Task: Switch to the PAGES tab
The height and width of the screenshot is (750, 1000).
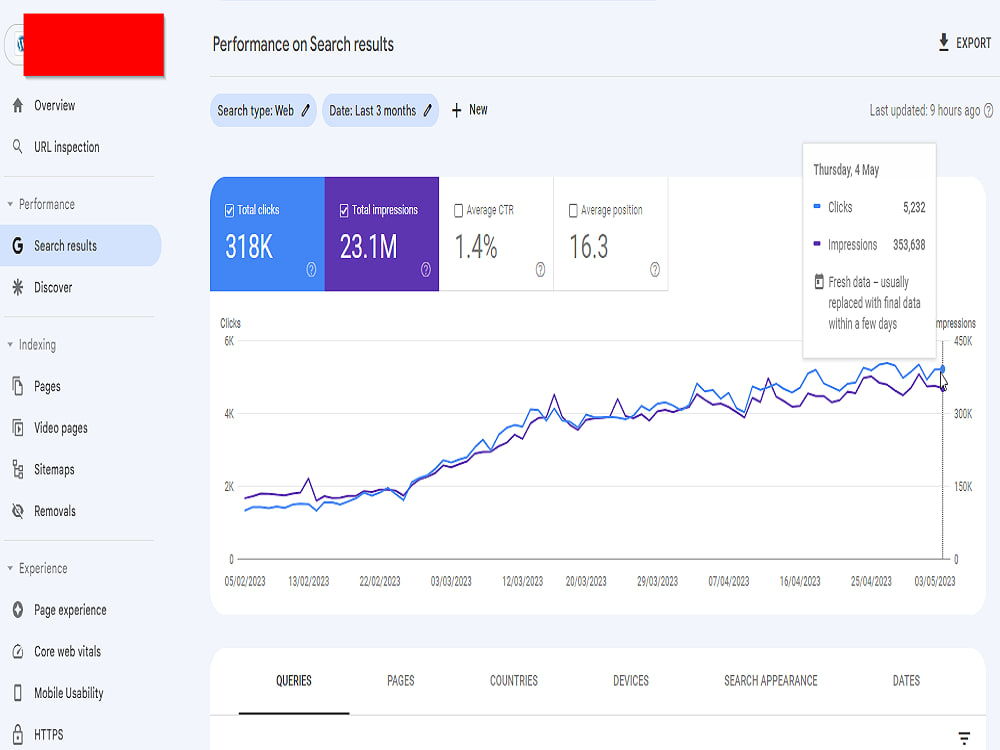Action: (x=401, y=680)
